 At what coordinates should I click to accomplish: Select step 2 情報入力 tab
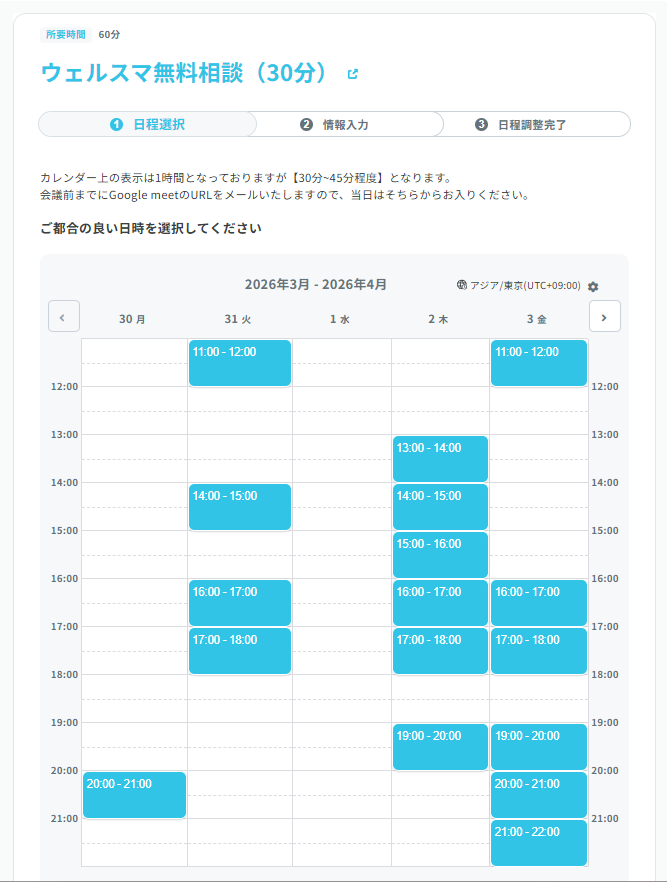335,124
